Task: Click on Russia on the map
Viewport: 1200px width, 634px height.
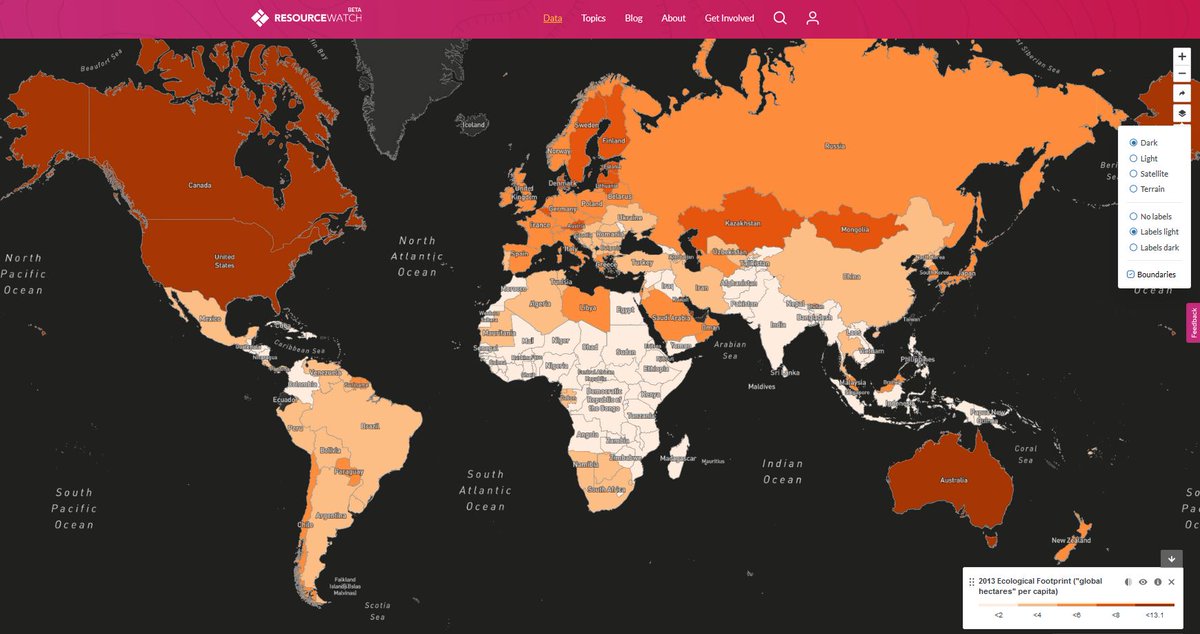Action: pos(834,146)
